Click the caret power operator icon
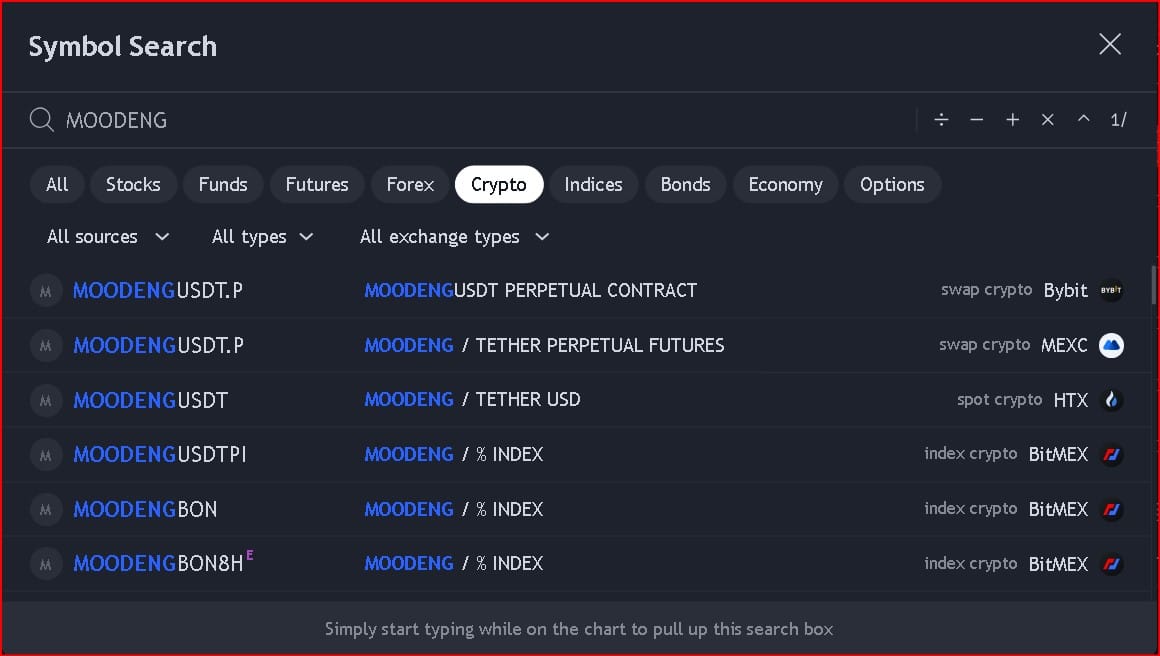 (1083, 120)
